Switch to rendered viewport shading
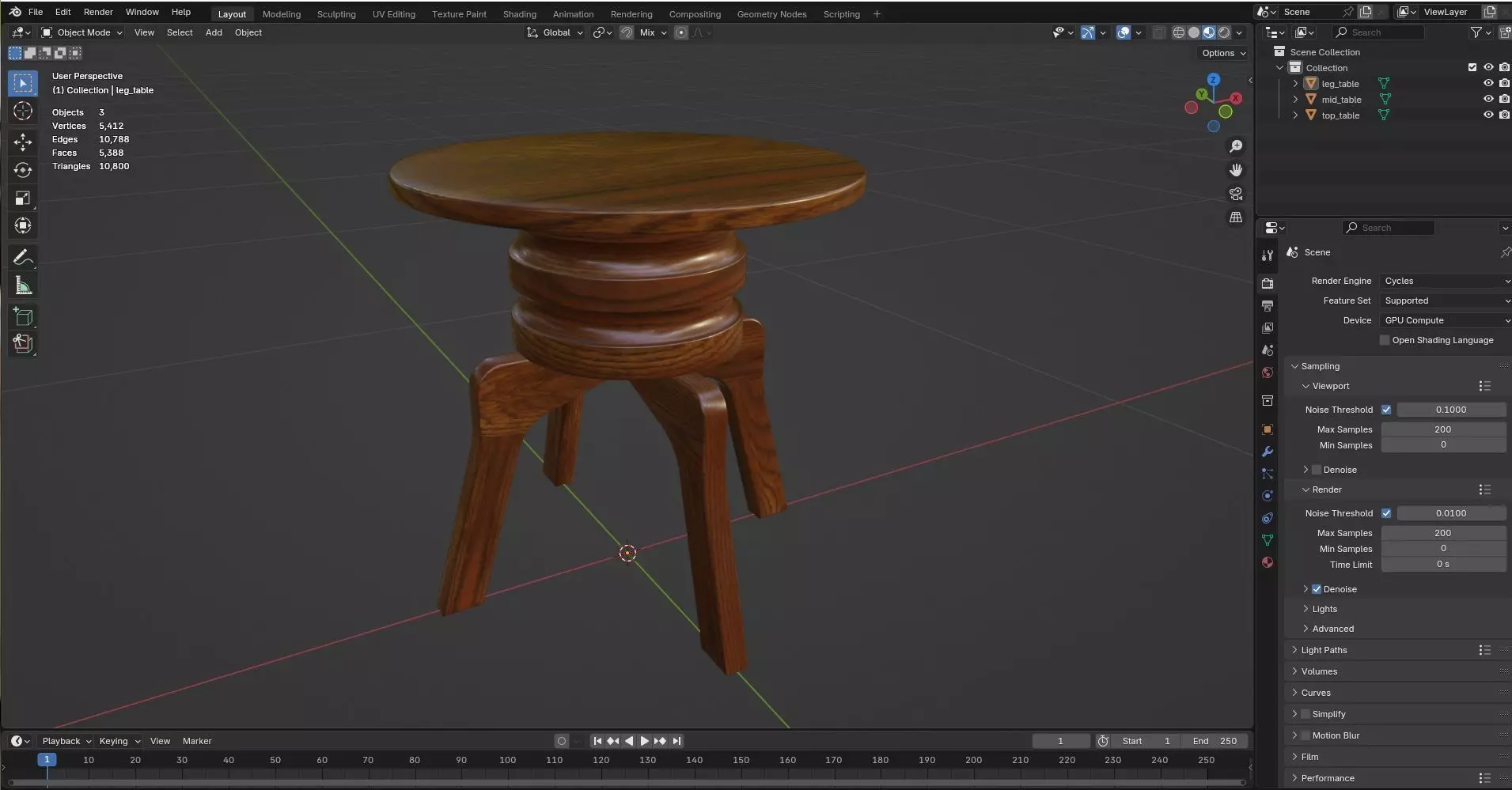The height and width of the screenshot is (790, 1512). [x=1224, y=32]
